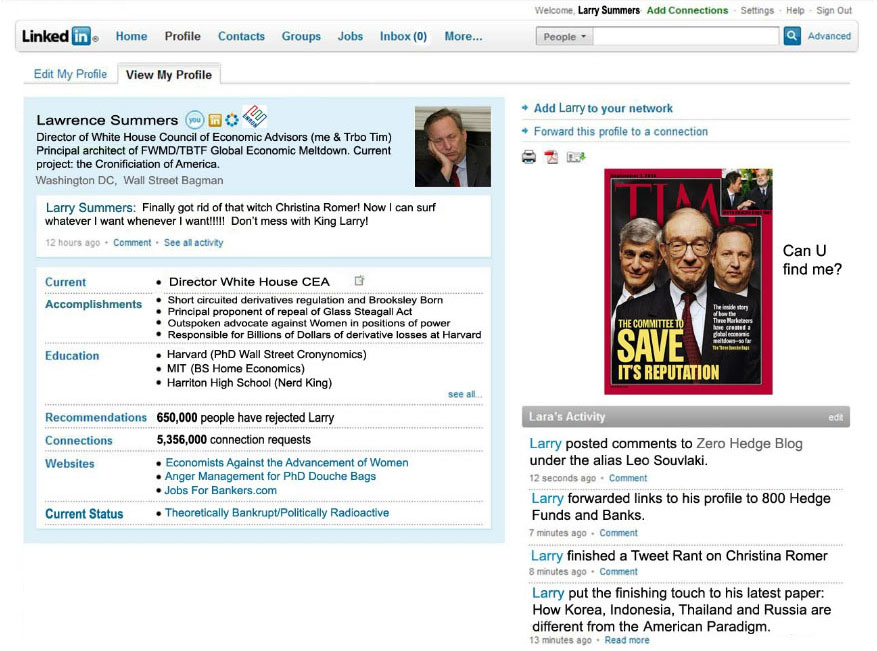This screenshot has width=877, height=651.
Task: Click Larry Summers in the welcome bar
Action: pos(609,10)
